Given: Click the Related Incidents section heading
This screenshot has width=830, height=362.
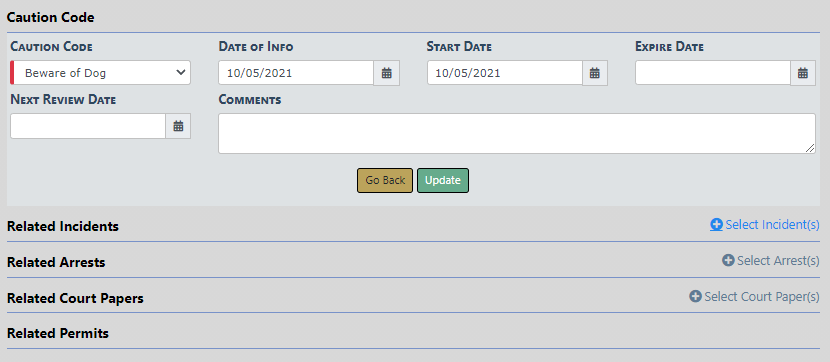Looking at the screenshot, I should (x=62, y=227).
